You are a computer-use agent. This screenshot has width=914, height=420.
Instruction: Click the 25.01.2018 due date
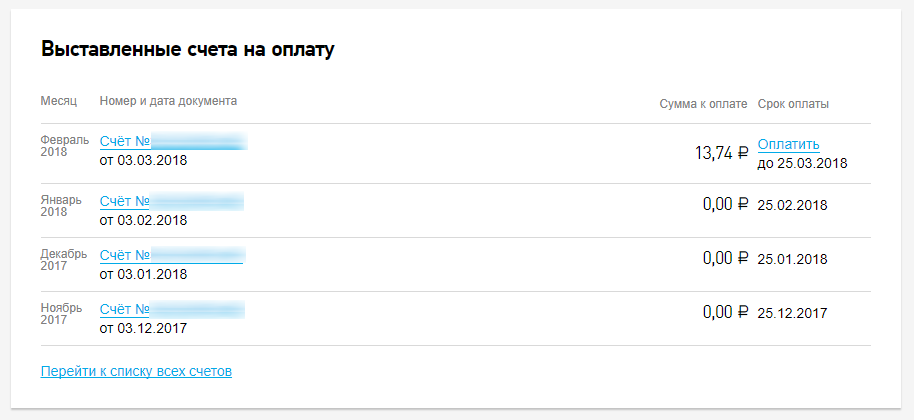click(x=792, y=260)
